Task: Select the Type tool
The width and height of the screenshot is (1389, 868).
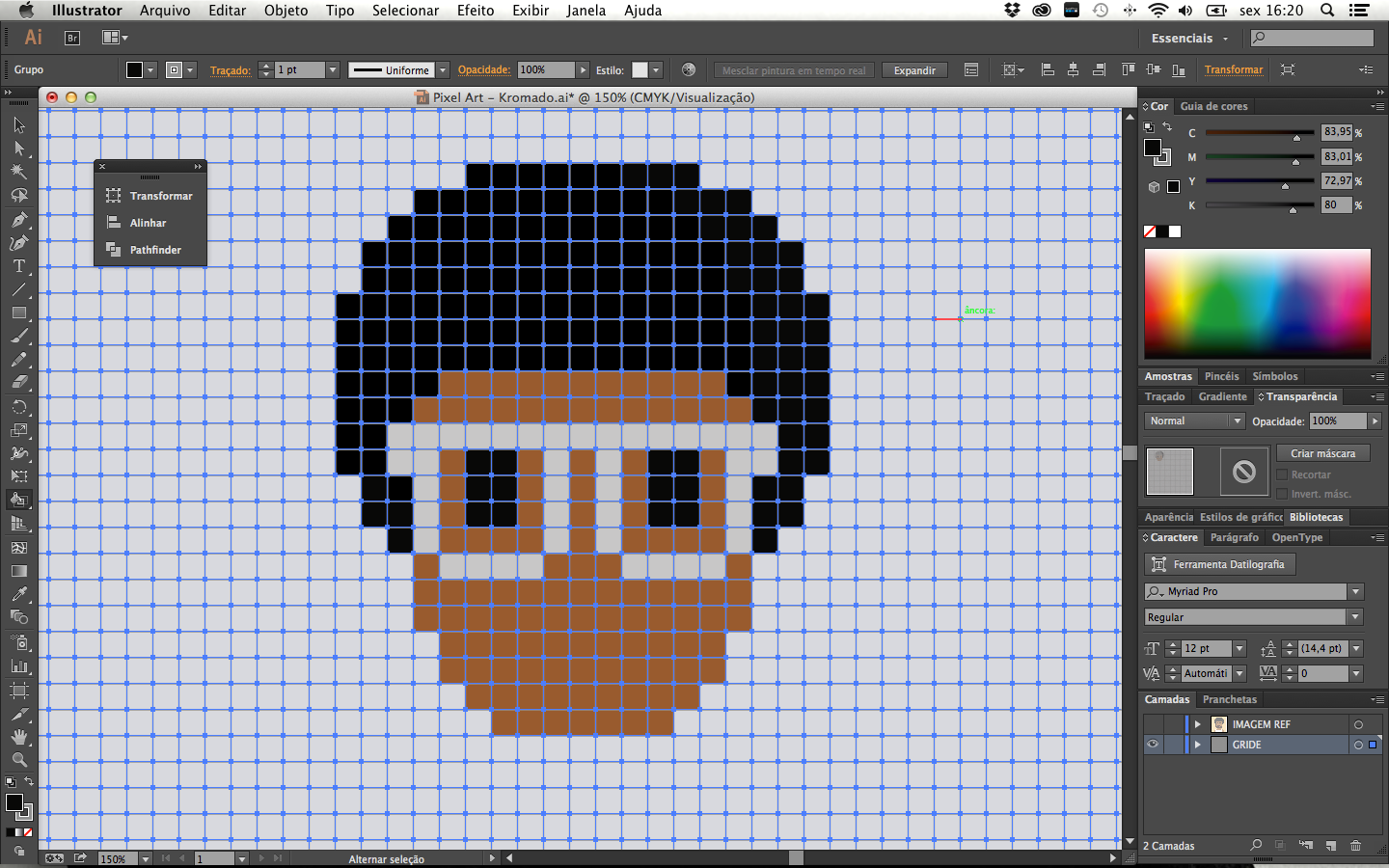Action: click(x=19, y=266)
